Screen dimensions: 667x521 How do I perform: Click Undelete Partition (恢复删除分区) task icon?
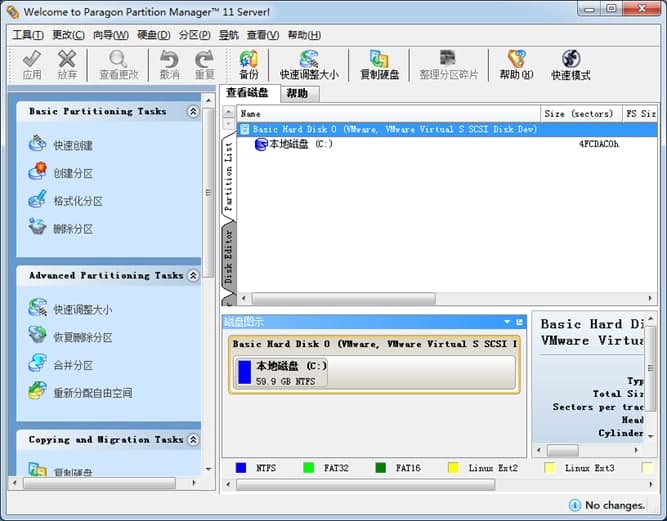click(x=37, y=335)
